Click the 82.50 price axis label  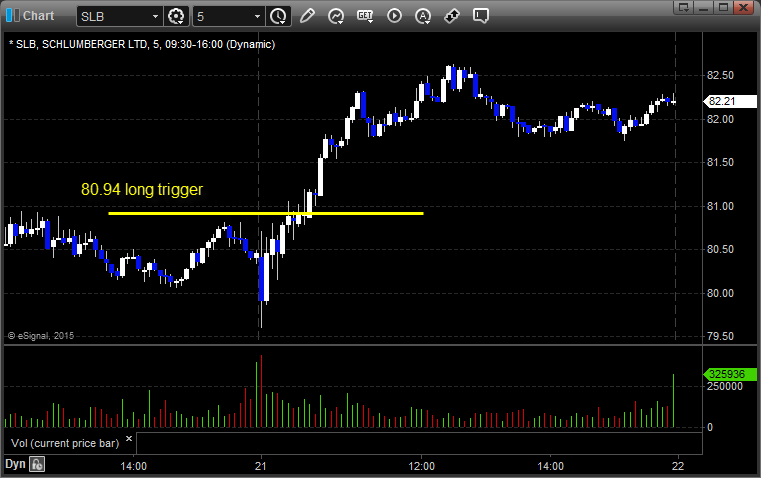(720, 75)
